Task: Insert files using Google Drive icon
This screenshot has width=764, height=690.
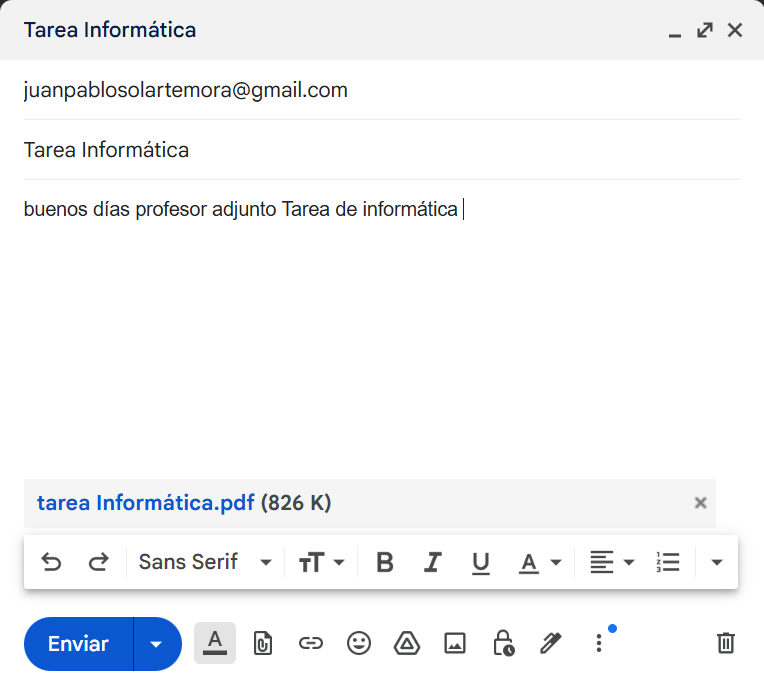Action: click(x=407, y=643)
